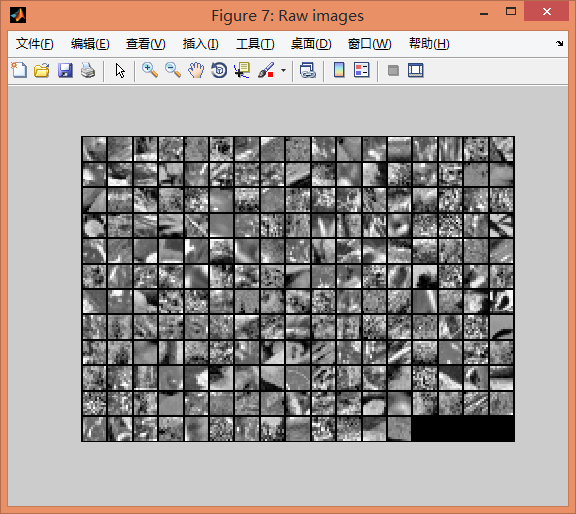Image resolution: width=576 pixels, height=514 pixels.
Task: Activate the Zoom Out magnifier tool
Action: (x=173, y=70)
